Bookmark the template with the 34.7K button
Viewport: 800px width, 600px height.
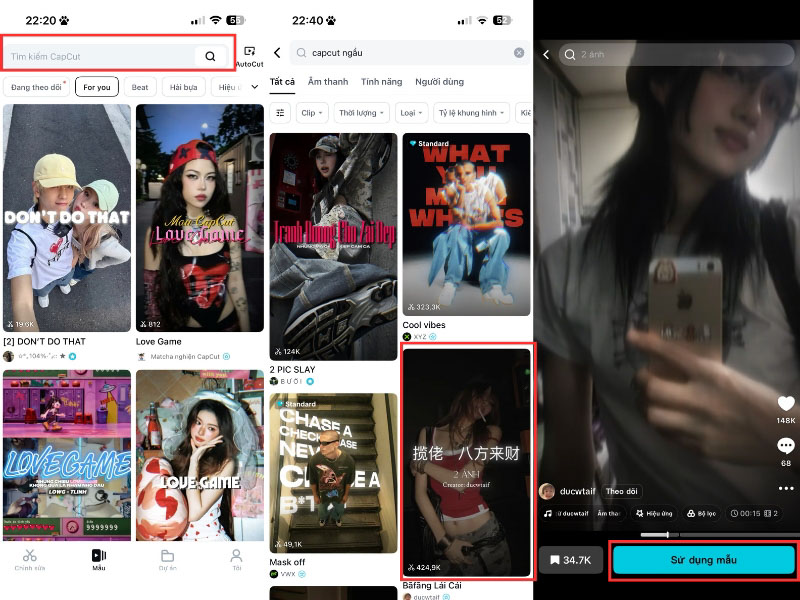coord(571,560)
